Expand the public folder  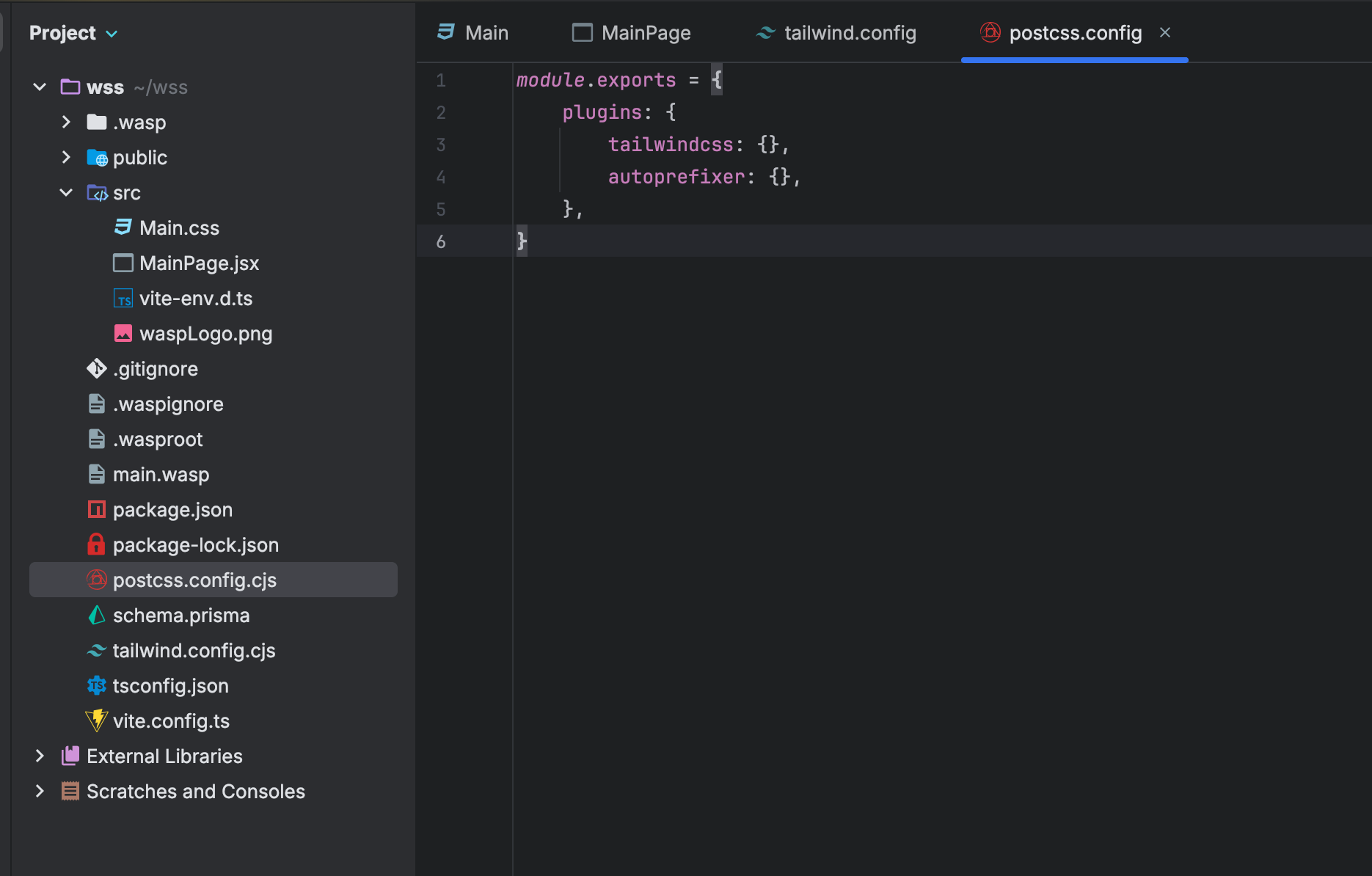(x=66, y=157)
